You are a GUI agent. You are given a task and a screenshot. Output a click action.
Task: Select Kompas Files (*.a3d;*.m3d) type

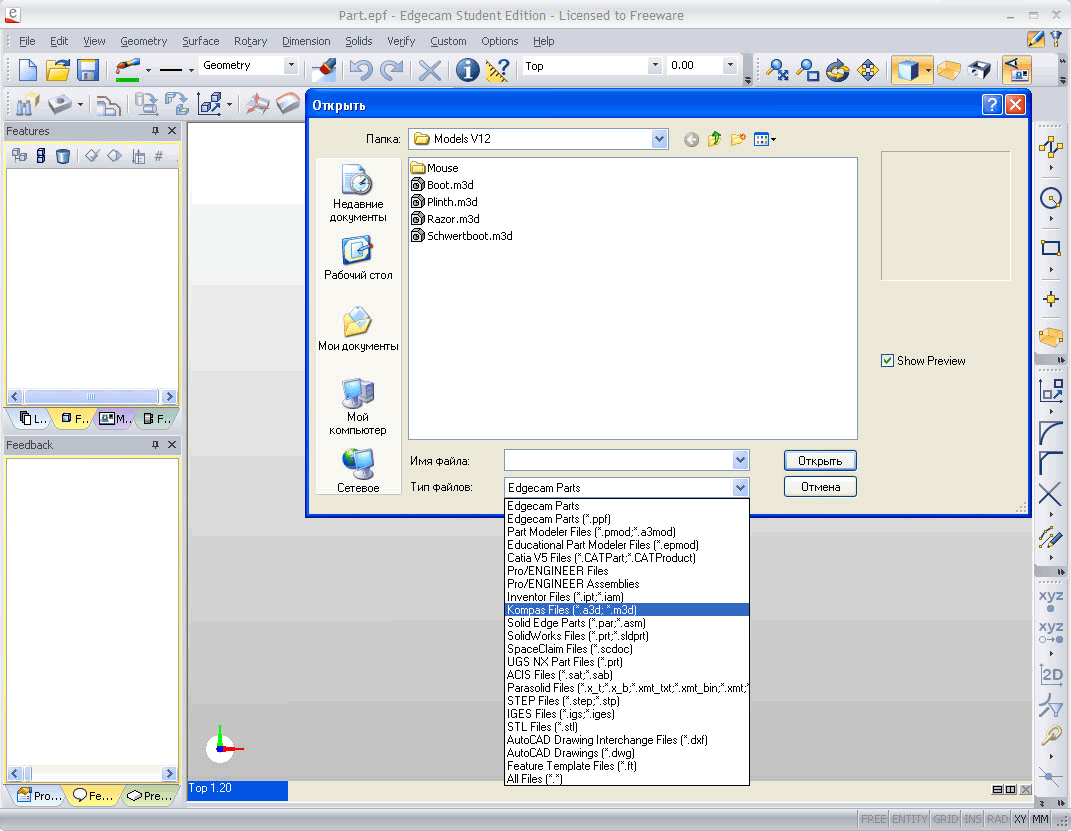pos(626,610)
